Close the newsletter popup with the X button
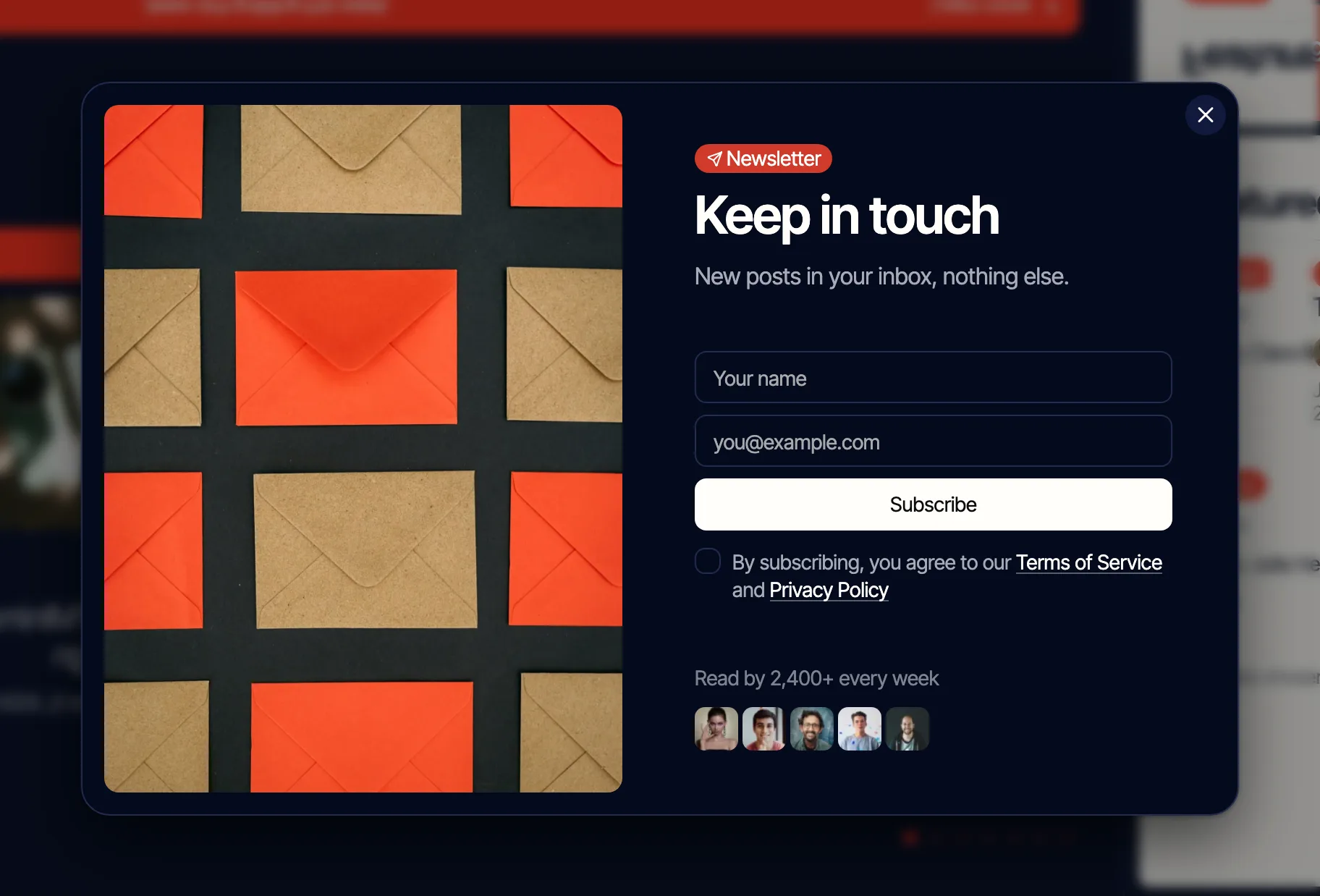This screenshot has height=896, width=1320. click(1205, 115)
